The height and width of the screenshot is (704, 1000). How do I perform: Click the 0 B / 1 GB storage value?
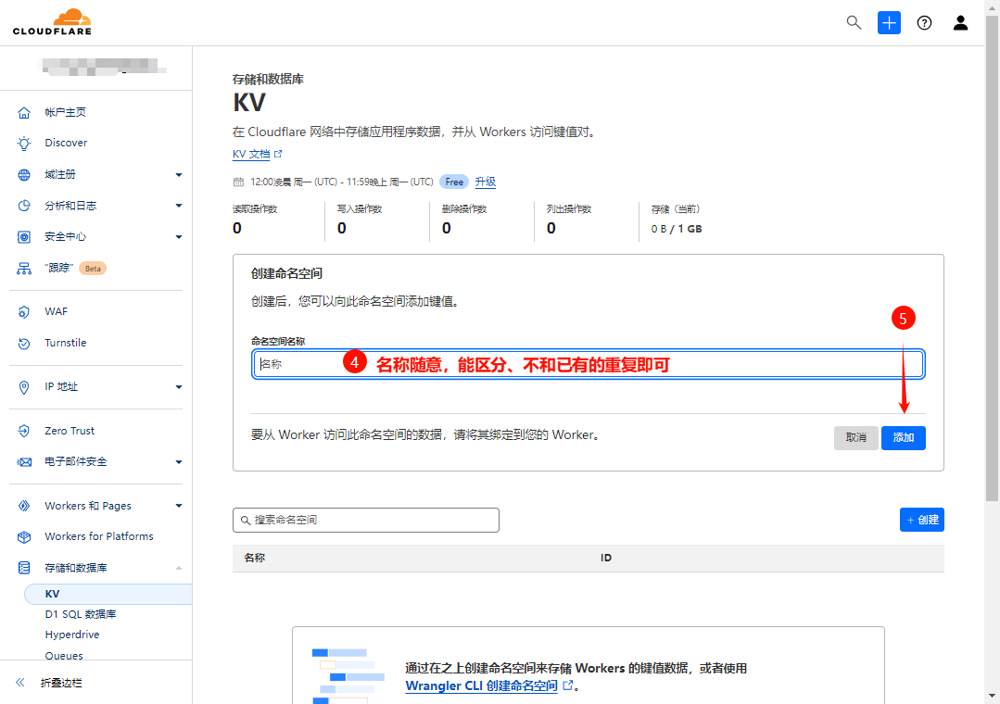click(676, 229)
